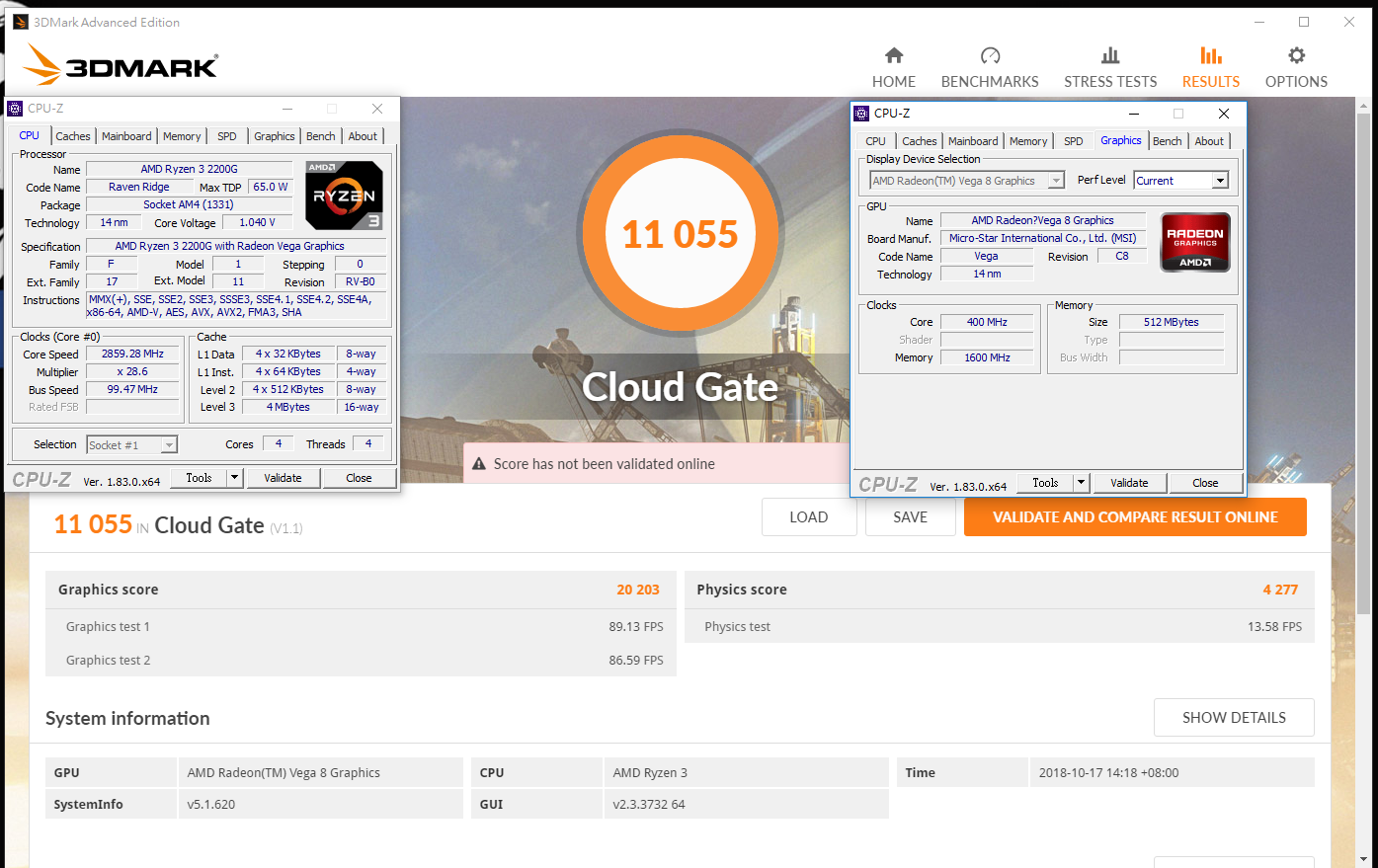Open Tools dropdown arrow in right CPU-Z
Image resolution: width=1378 pixels, height=868 pixels.
click(1081, 483)
